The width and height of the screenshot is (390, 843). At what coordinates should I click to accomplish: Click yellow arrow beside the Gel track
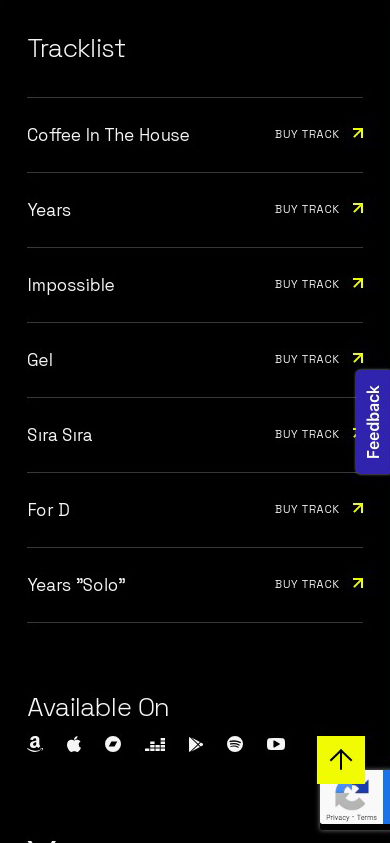click(x=358, y=358)
